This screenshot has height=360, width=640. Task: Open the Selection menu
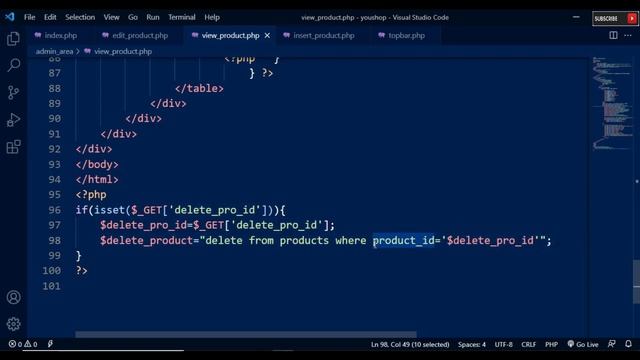tap(80, 17)
